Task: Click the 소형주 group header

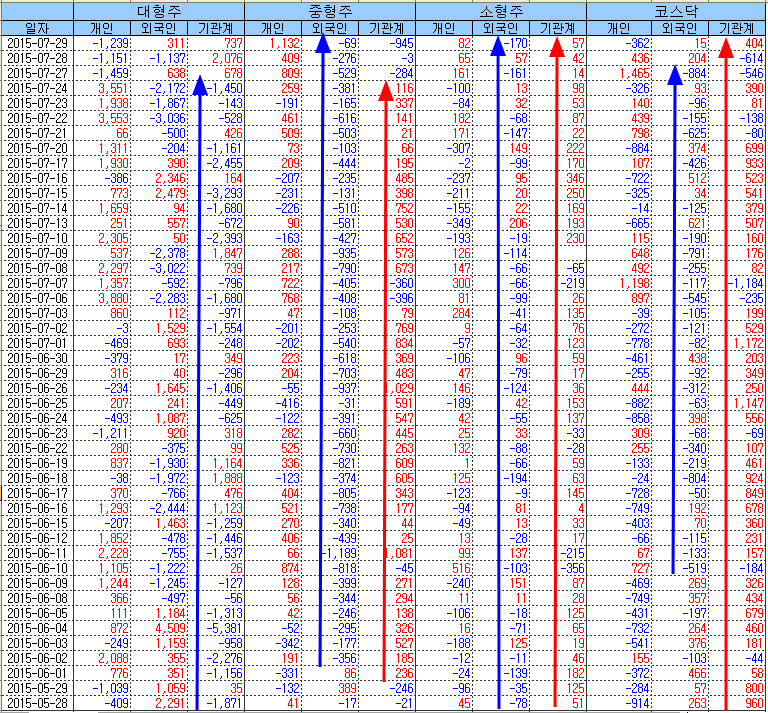Action: coord(500,12)
